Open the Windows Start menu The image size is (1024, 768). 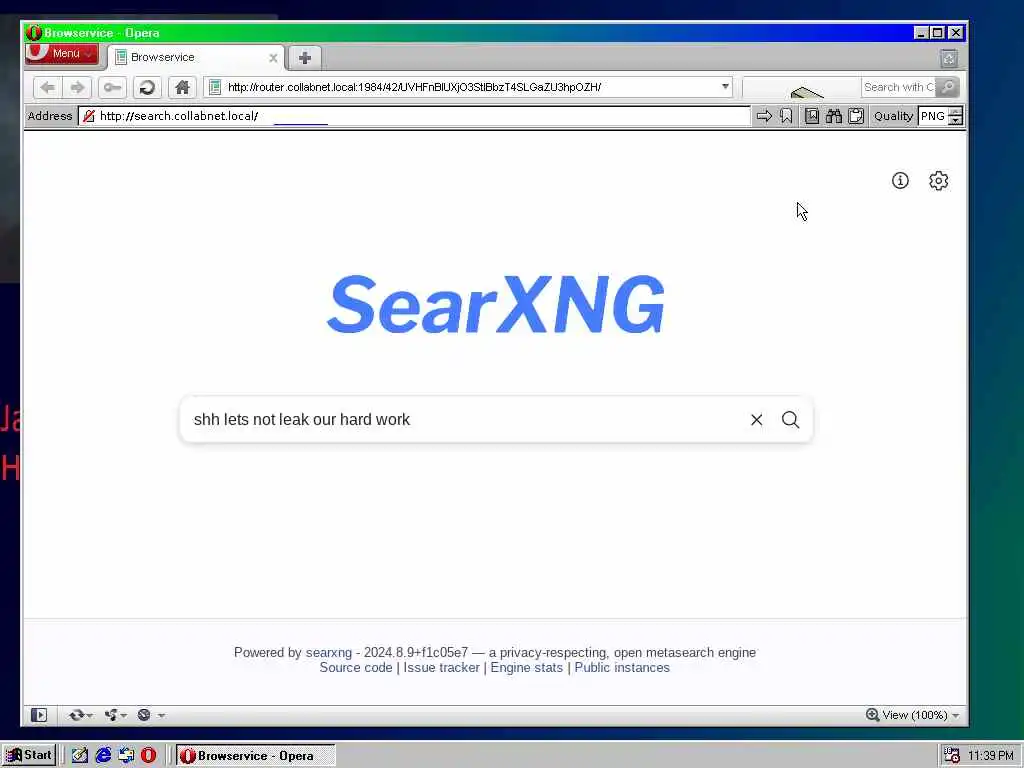point(29,756)
